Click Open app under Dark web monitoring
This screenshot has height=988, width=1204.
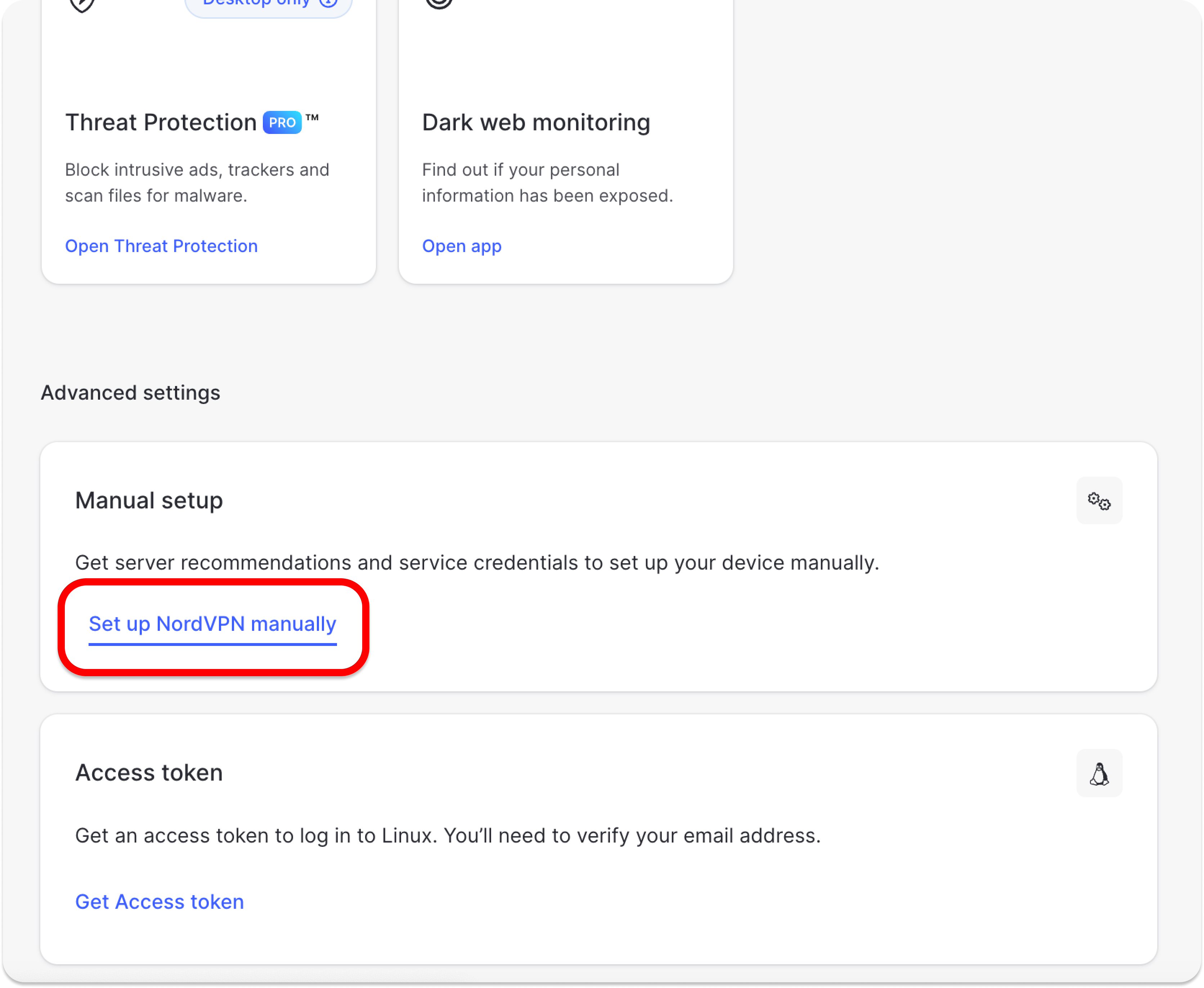(462, 246)
